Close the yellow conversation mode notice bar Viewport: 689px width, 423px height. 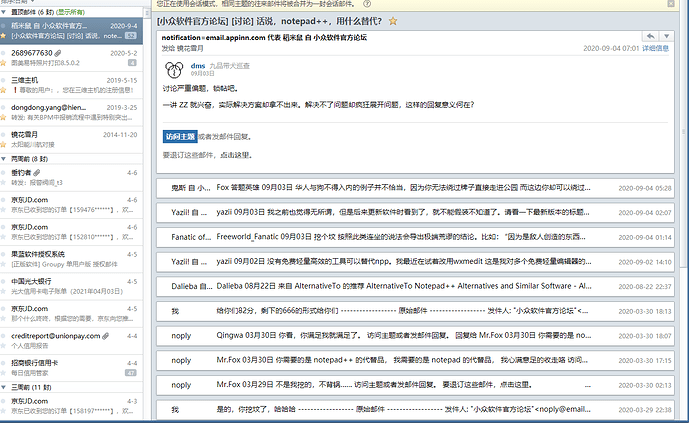click(x=671, y=4)
